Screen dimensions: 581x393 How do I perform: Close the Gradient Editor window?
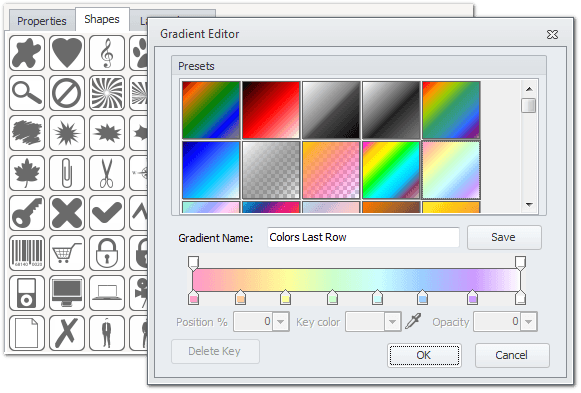(552, 34)
